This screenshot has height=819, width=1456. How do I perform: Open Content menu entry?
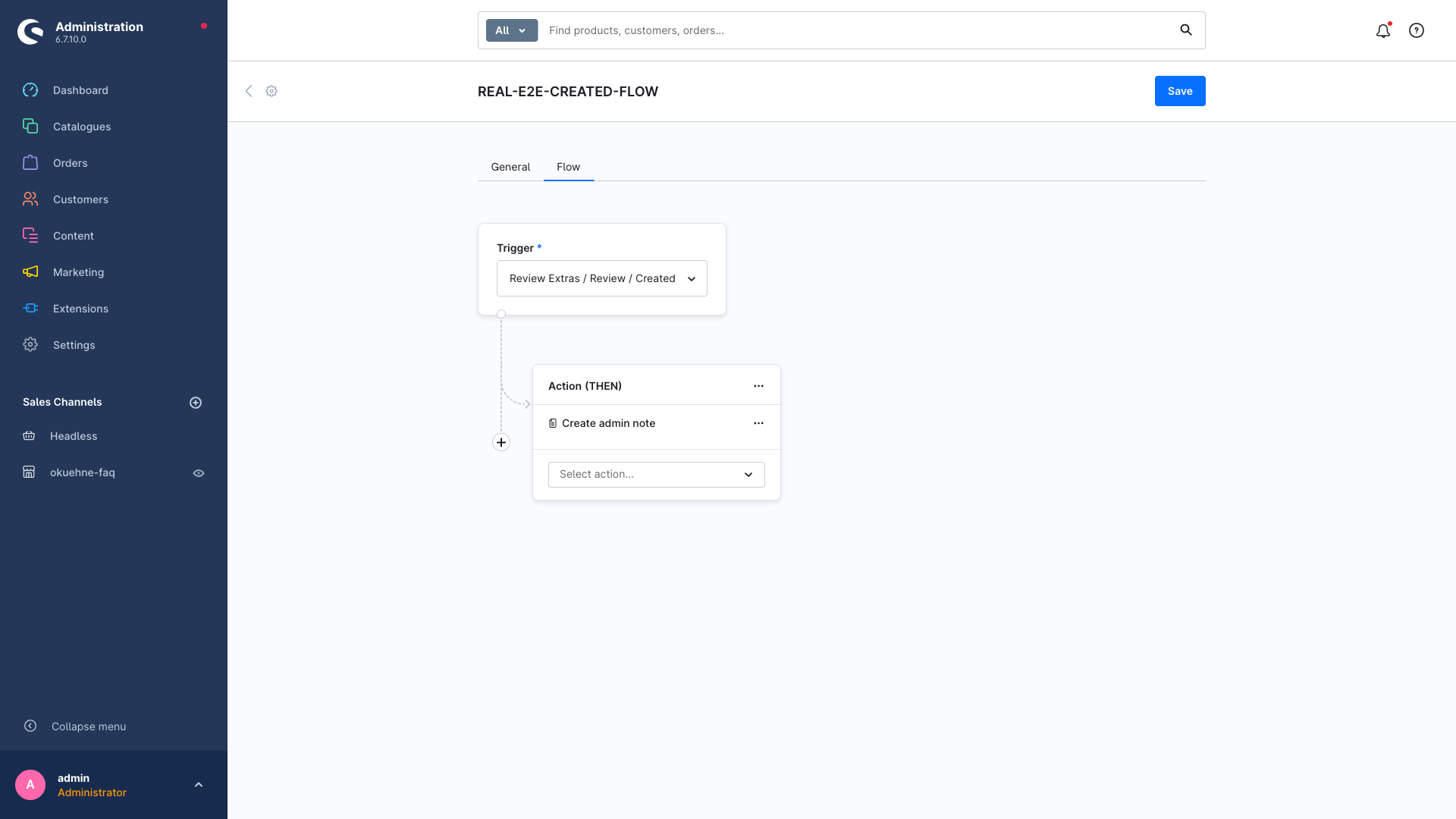74,236
